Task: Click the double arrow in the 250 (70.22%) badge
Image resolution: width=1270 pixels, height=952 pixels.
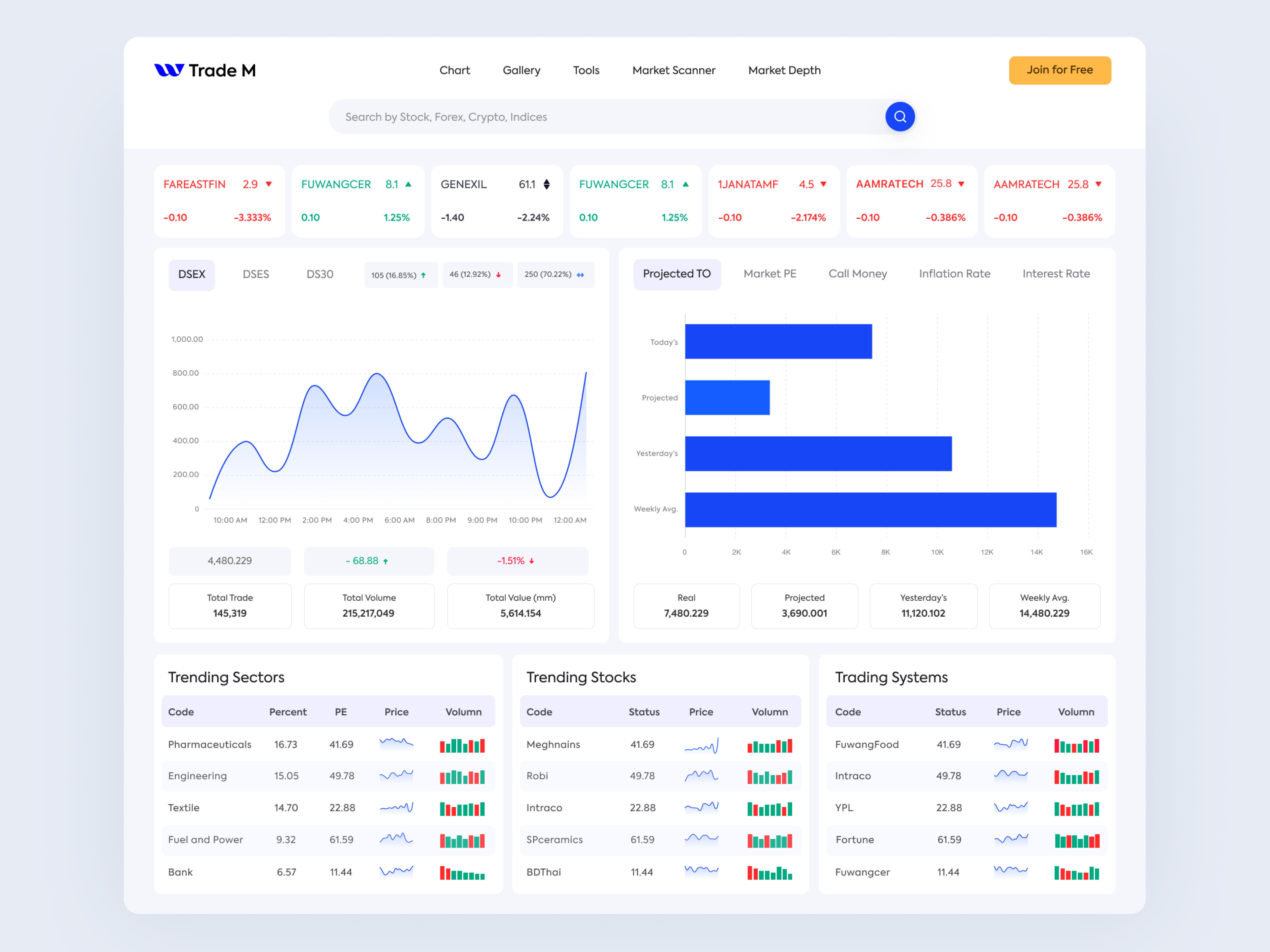Action: click(582, 275)
